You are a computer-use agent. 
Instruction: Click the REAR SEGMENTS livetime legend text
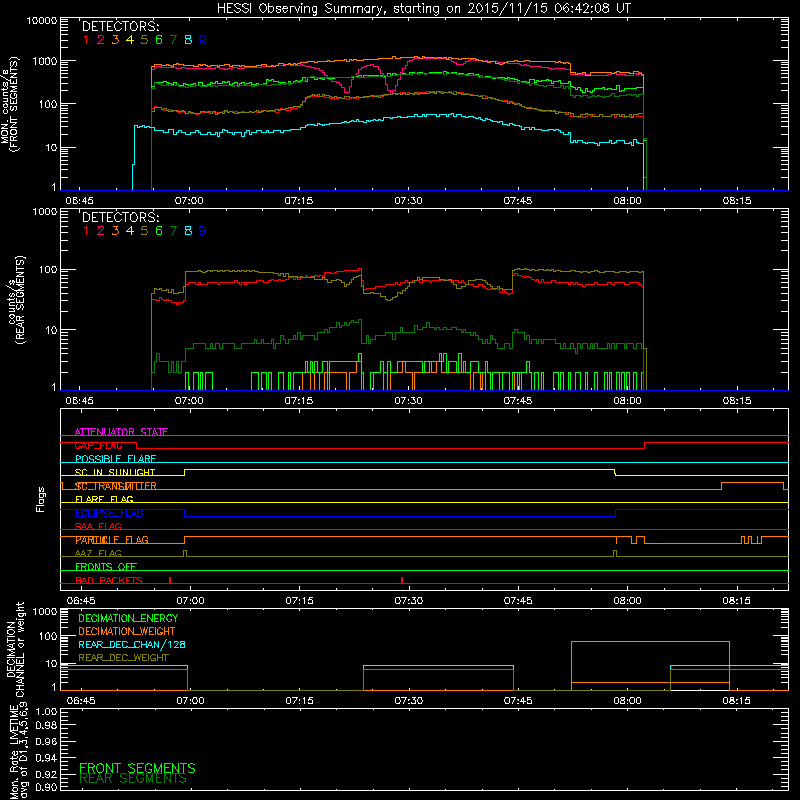[133, 779]
